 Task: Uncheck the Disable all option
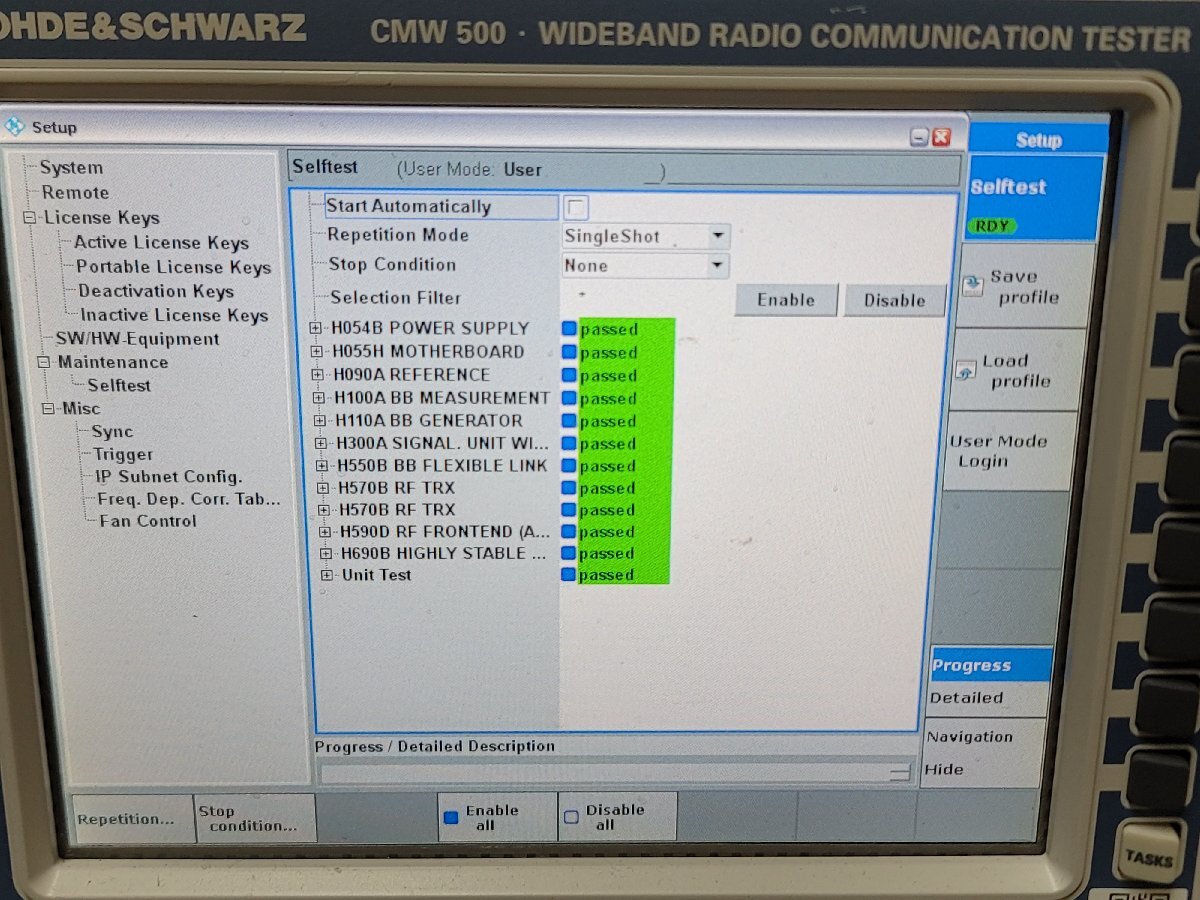click(x=571, y=818)
